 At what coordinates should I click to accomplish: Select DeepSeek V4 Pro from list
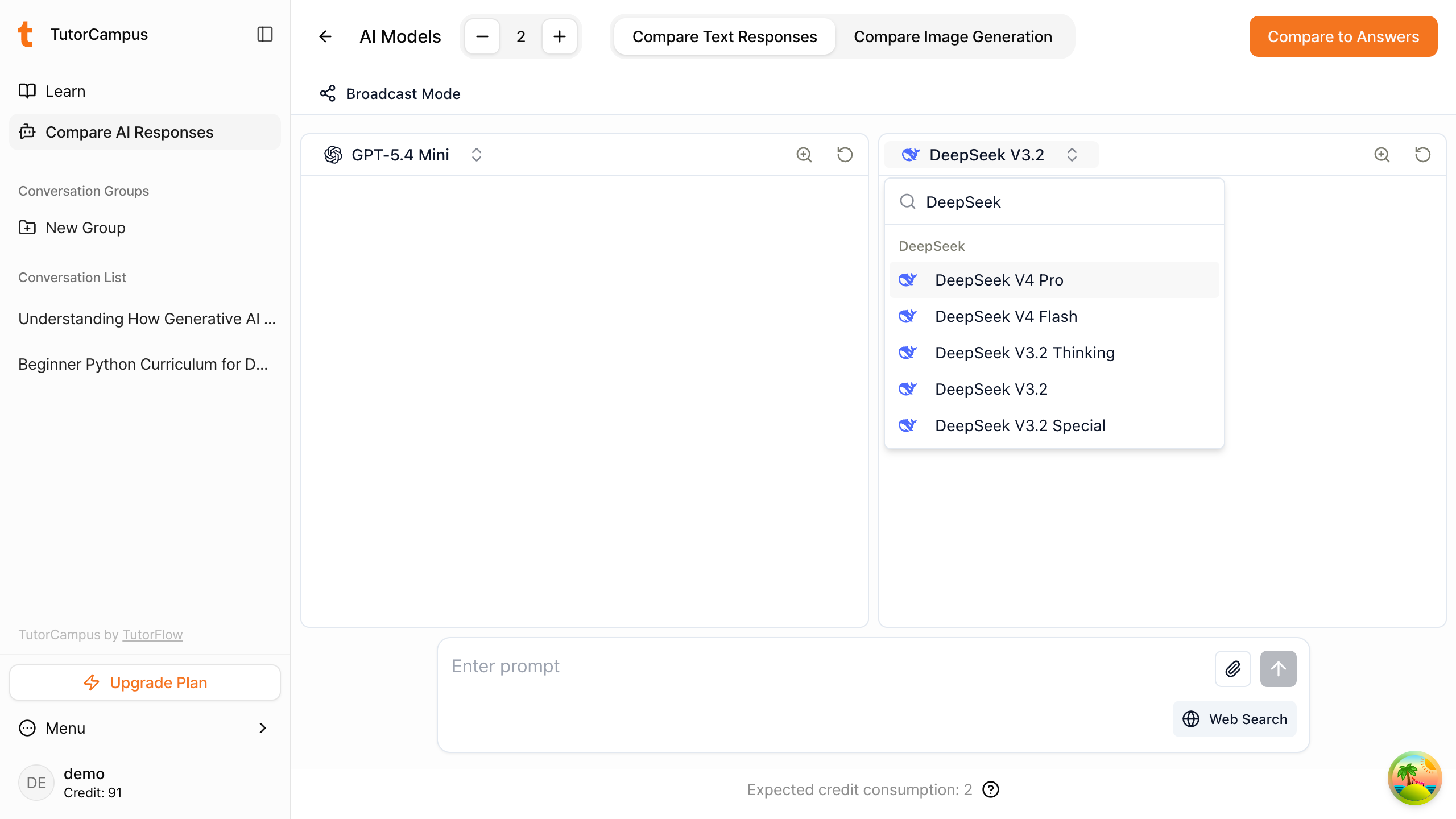click(x=1054, y=280)
